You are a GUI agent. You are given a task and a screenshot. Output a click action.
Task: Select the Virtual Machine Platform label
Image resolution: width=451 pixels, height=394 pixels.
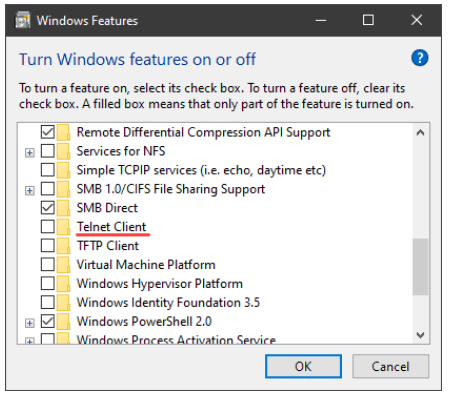(x=146, y=265)
